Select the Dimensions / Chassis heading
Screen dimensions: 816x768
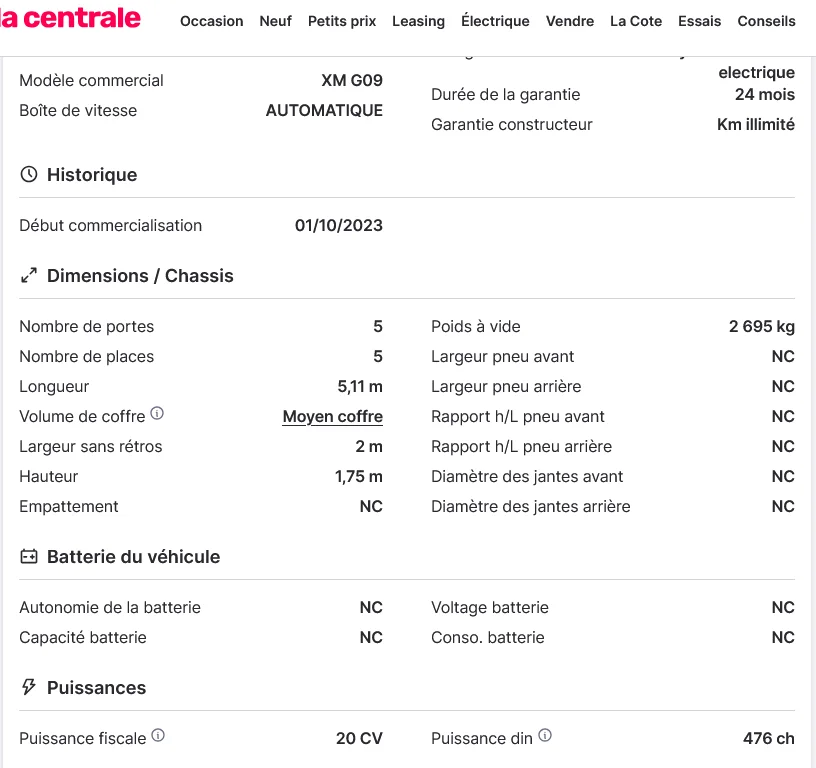pos(141,276)
